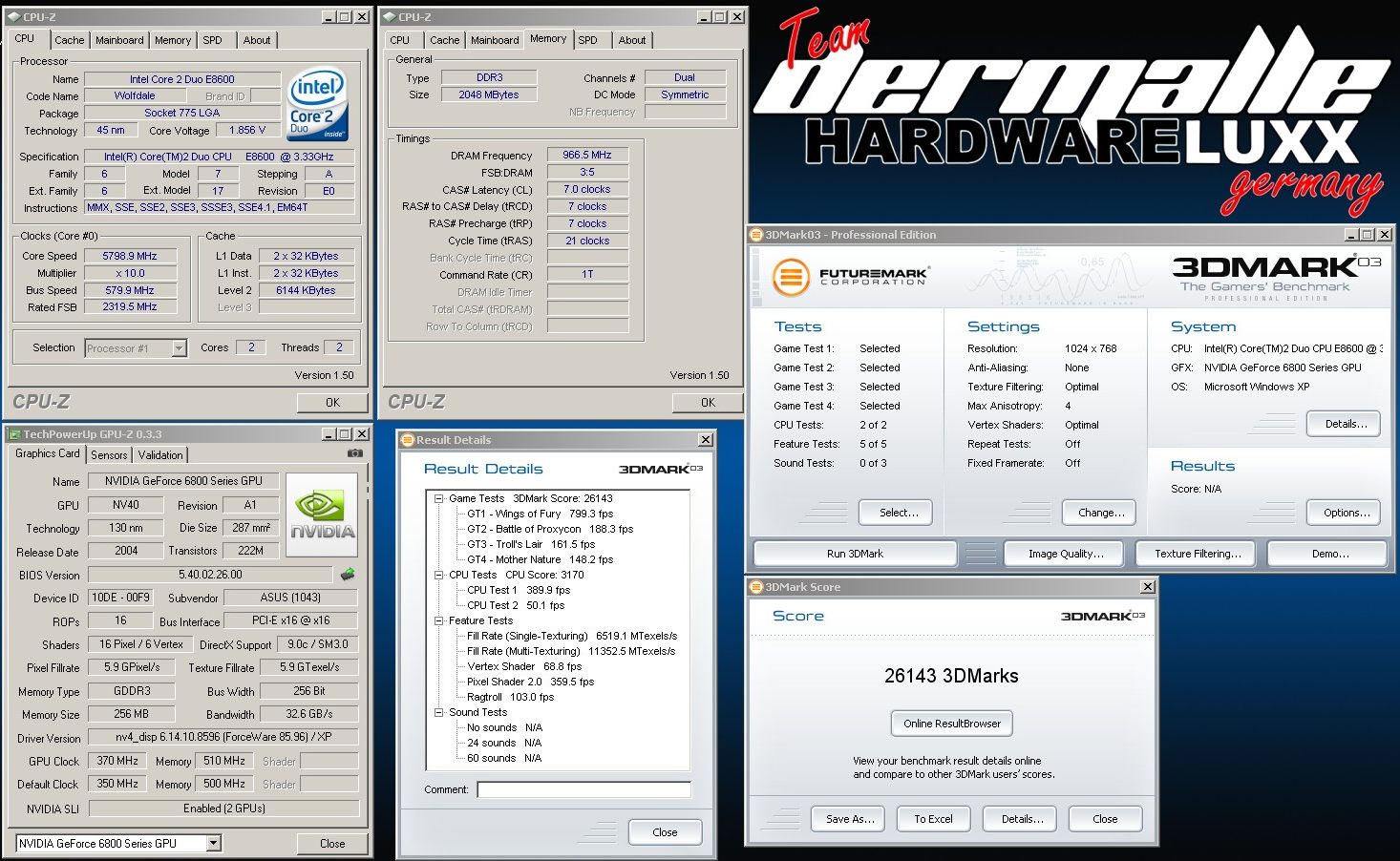Click the Futuremark orange logo icon
This screenshot has width=1400, height=861.
[791, 278]
